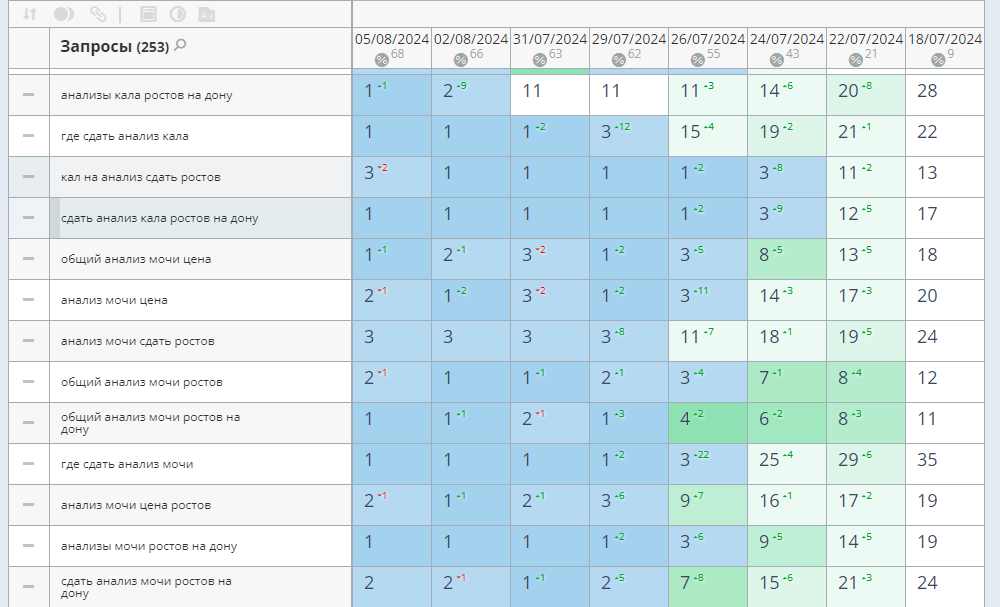Select the 02/08/2024 date column header
Screen dimensions: 1000x607
[x=471, y=39]
